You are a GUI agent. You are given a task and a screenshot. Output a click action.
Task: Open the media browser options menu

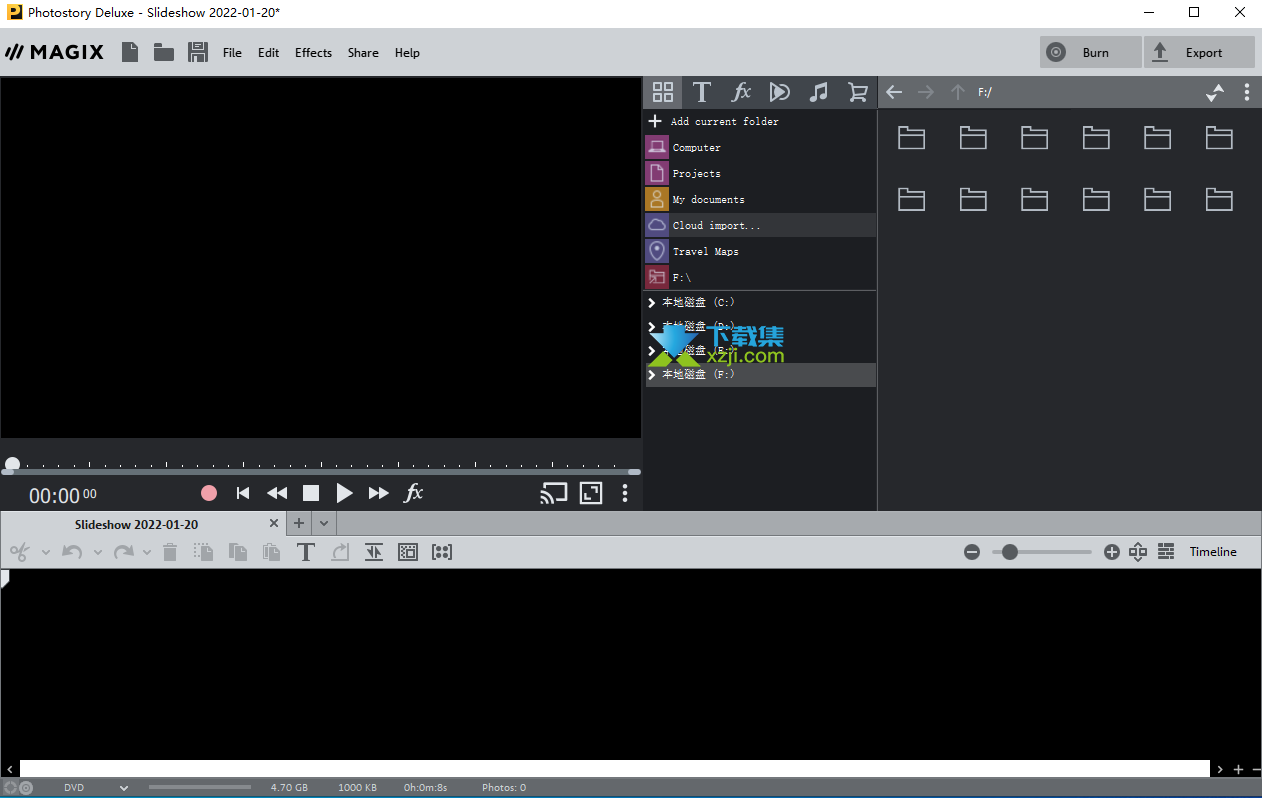[x=1247, y=92]
